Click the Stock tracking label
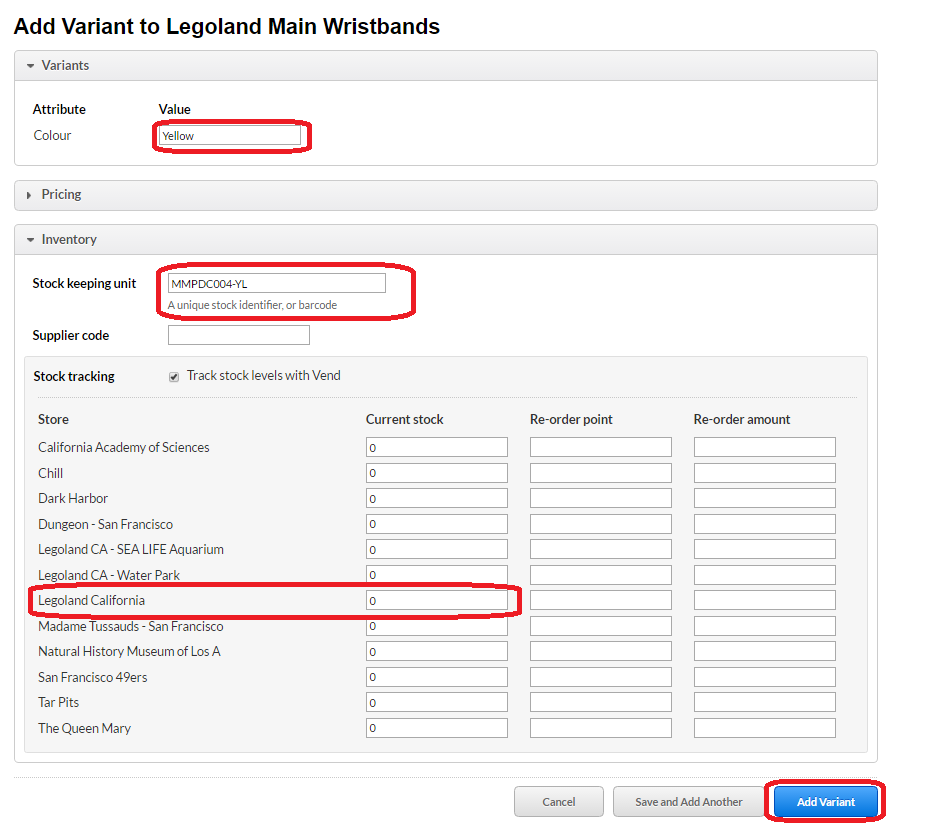 point(74,376)
